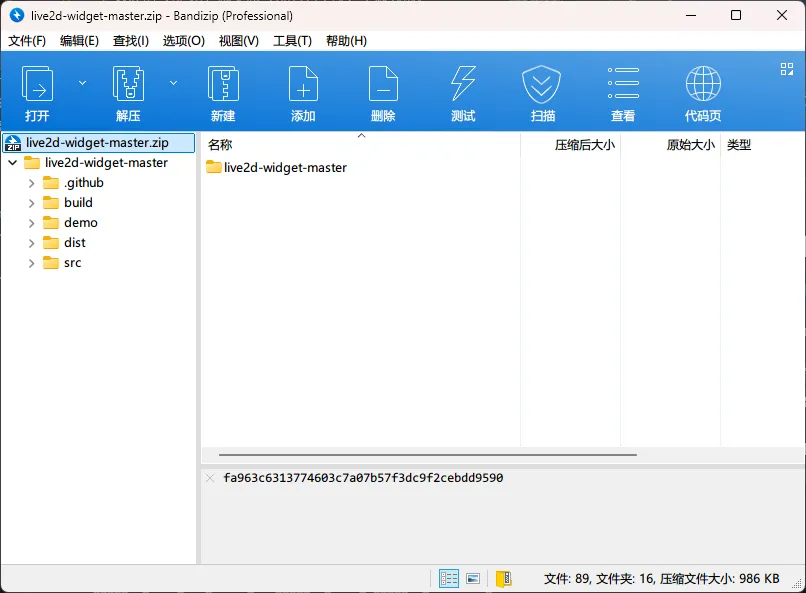This screenshot has height=593, width=806.
Task: Click the 查看 (View) list icon
Action: tap(623, 85)
